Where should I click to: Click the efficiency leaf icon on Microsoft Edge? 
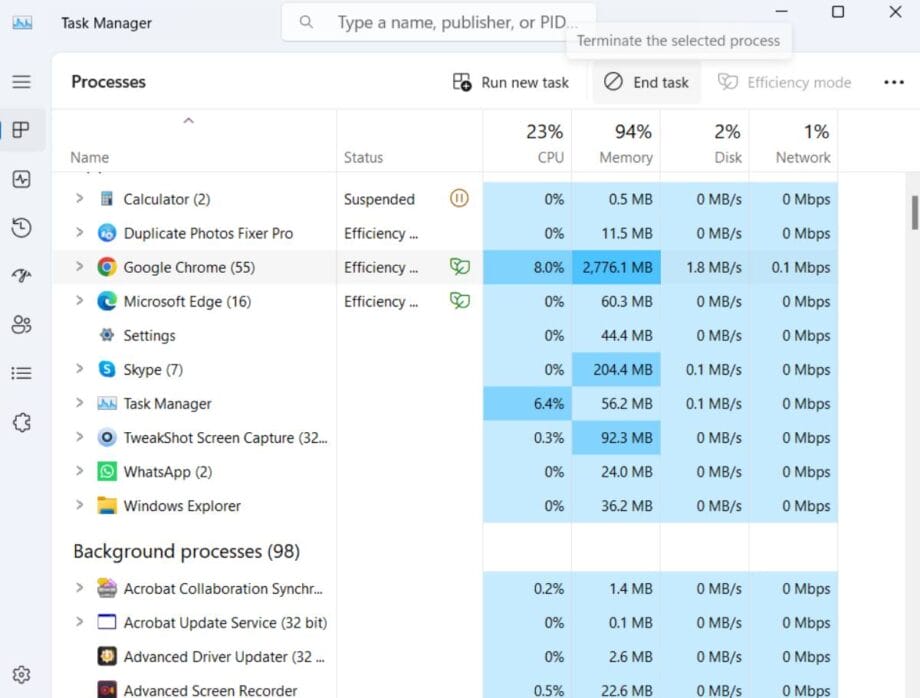click(x=459, y=301)
